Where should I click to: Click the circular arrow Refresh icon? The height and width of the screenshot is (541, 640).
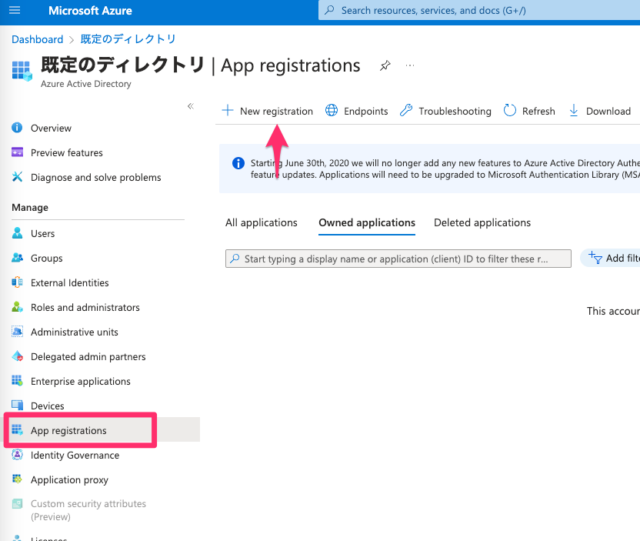[510, 110]
